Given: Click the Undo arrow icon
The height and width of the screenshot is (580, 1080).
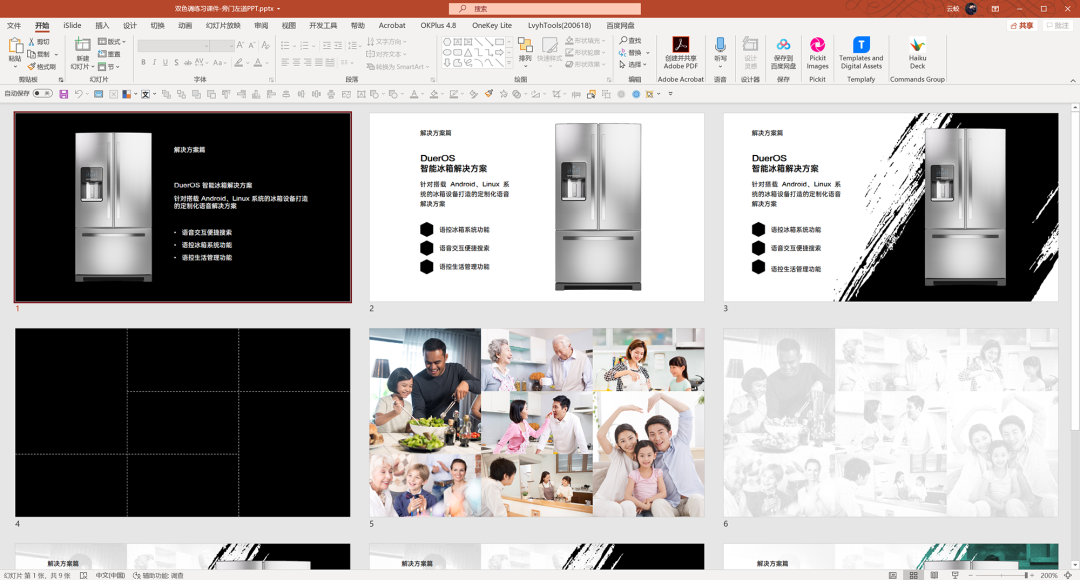Looking at the screenshot, I should 79,94.
